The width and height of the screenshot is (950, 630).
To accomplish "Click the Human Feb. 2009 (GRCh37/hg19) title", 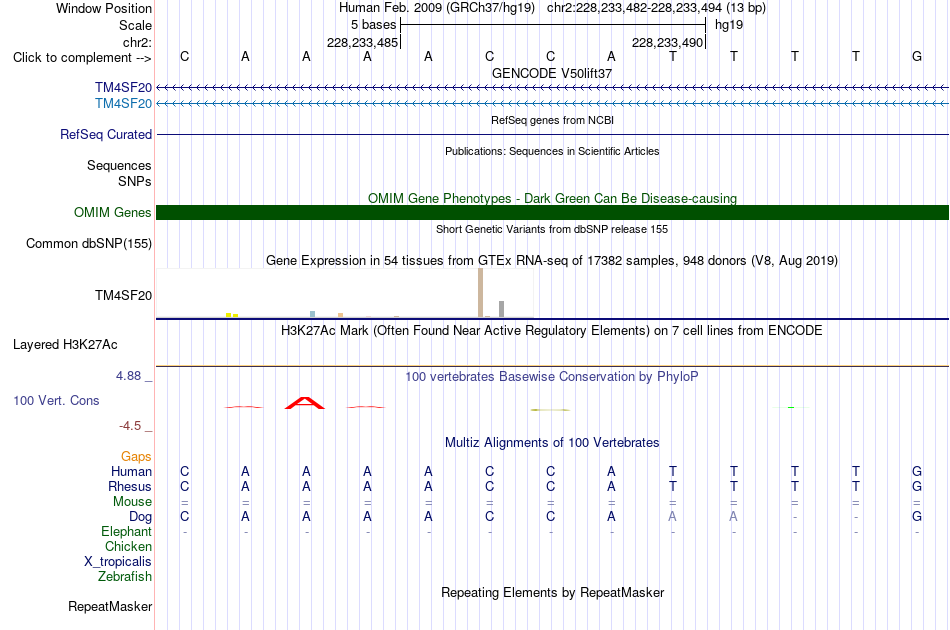I will coord(437,8).
